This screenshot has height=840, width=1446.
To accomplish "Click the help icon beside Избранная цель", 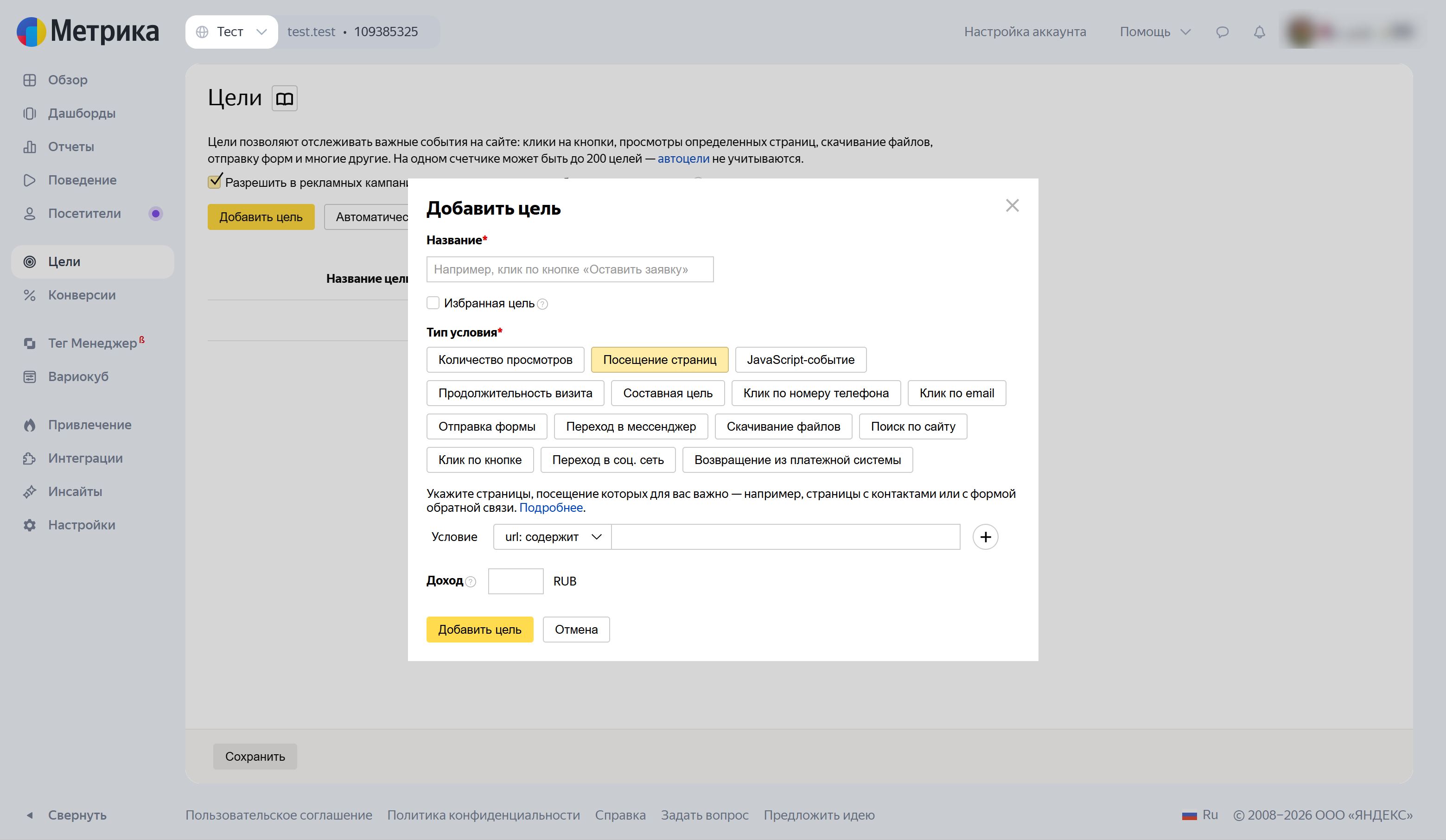I will coord(542,304).
